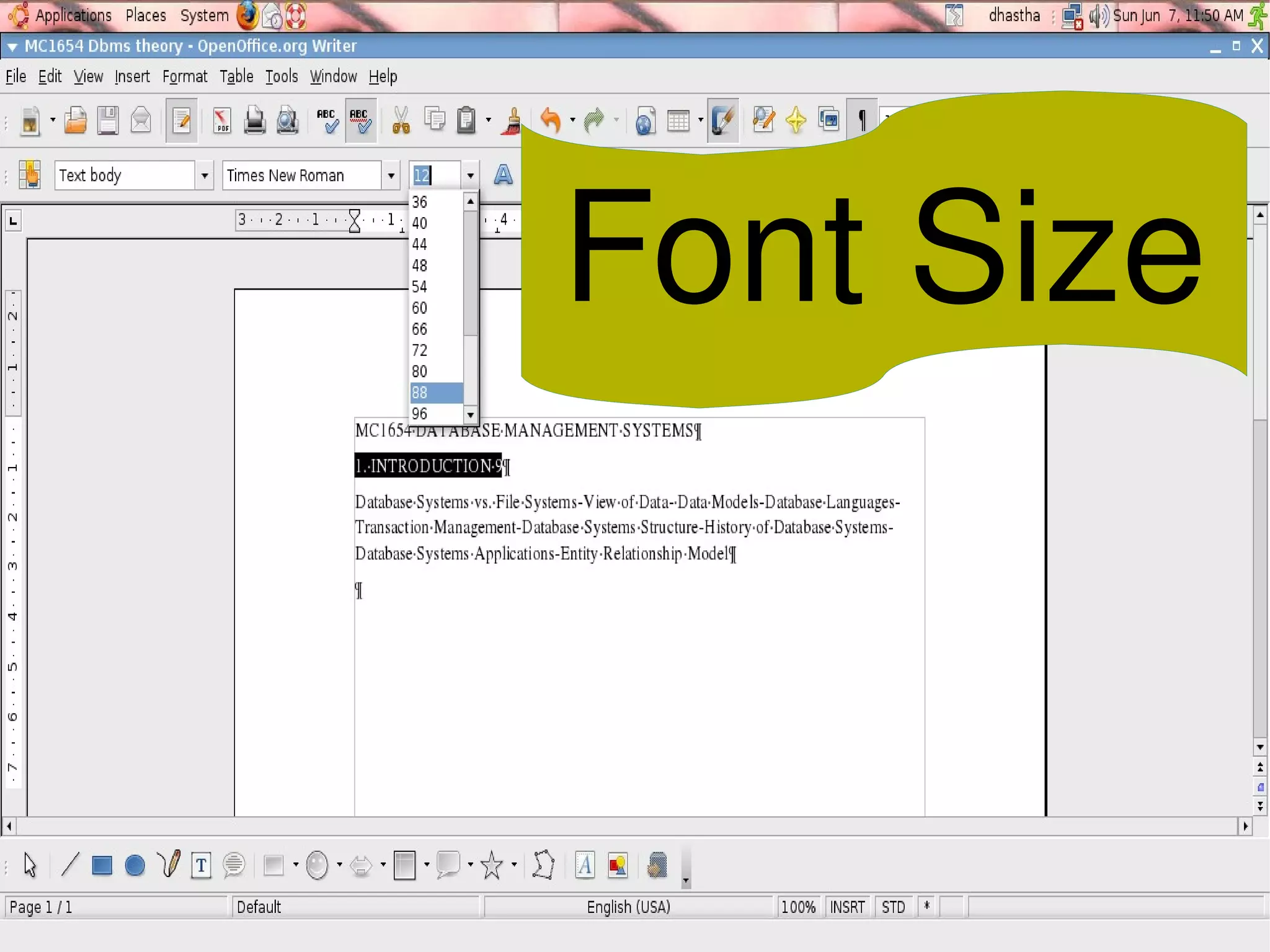Choose font size 88 in list
The height and width of the screenshot is (952, 1270).
tap(436, 393)
